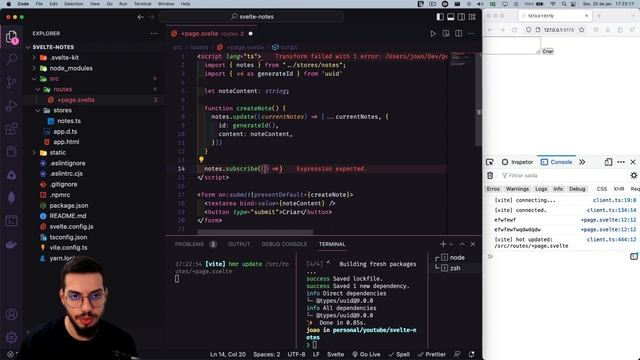Image resolution: width=640 pixels, height=360 pixels.
Task: Bookmark page with star in browser
Action: point(582,30)
